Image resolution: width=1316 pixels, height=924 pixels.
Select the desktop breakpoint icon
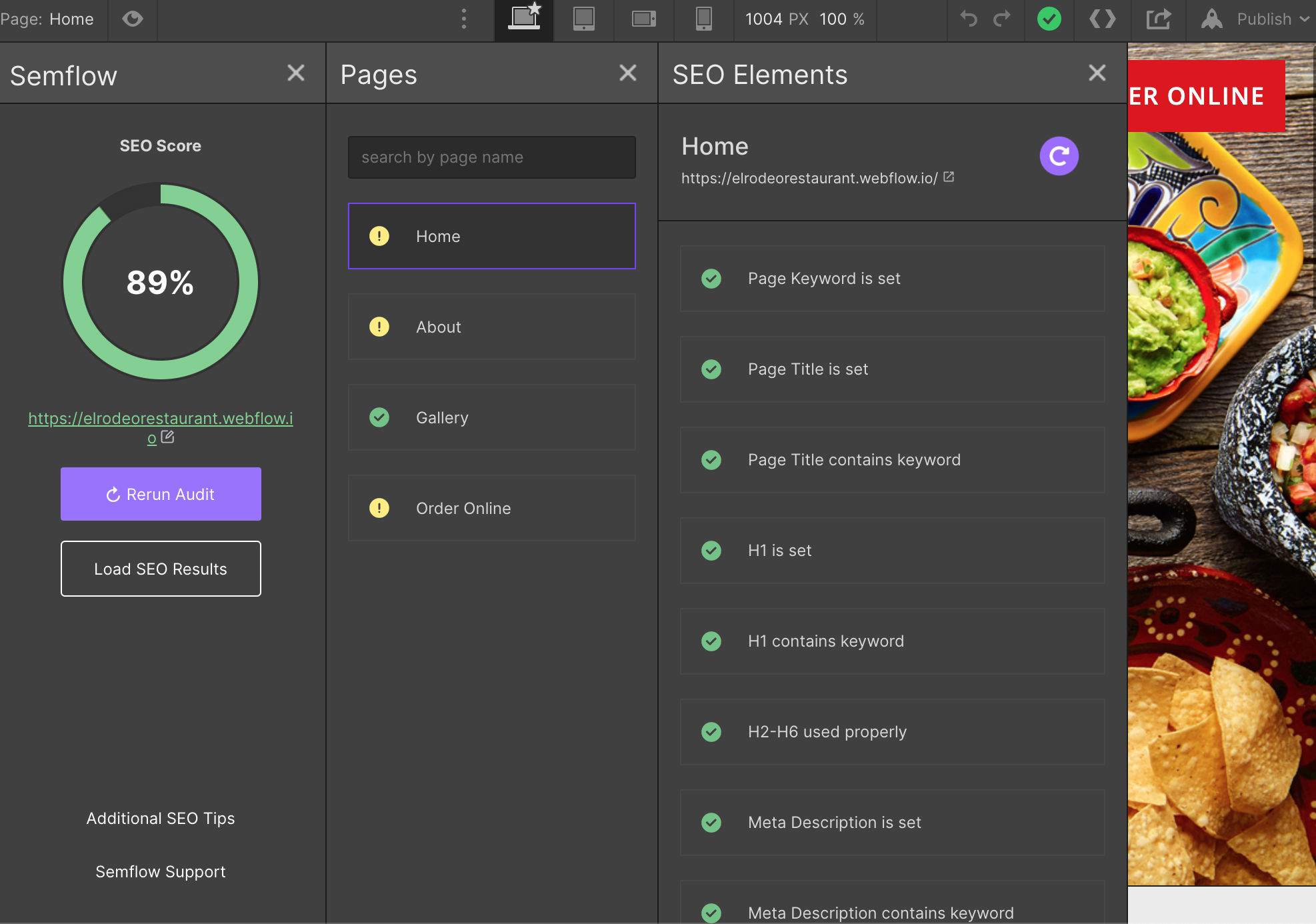click(x=524, y=19)
